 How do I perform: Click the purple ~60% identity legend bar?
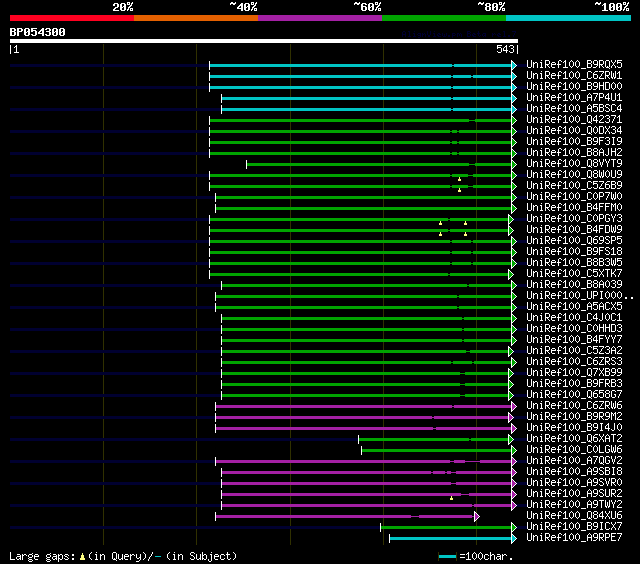(x=320, y=18)
